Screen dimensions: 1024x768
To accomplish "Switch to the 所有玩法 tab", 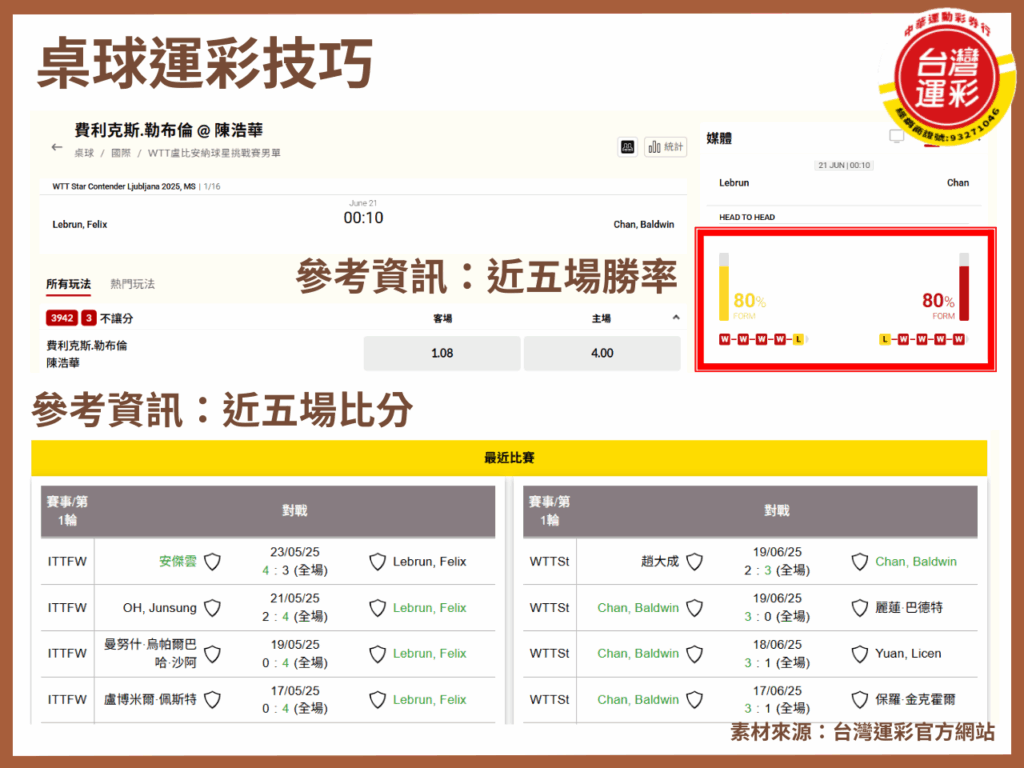I will click(68, 284).
